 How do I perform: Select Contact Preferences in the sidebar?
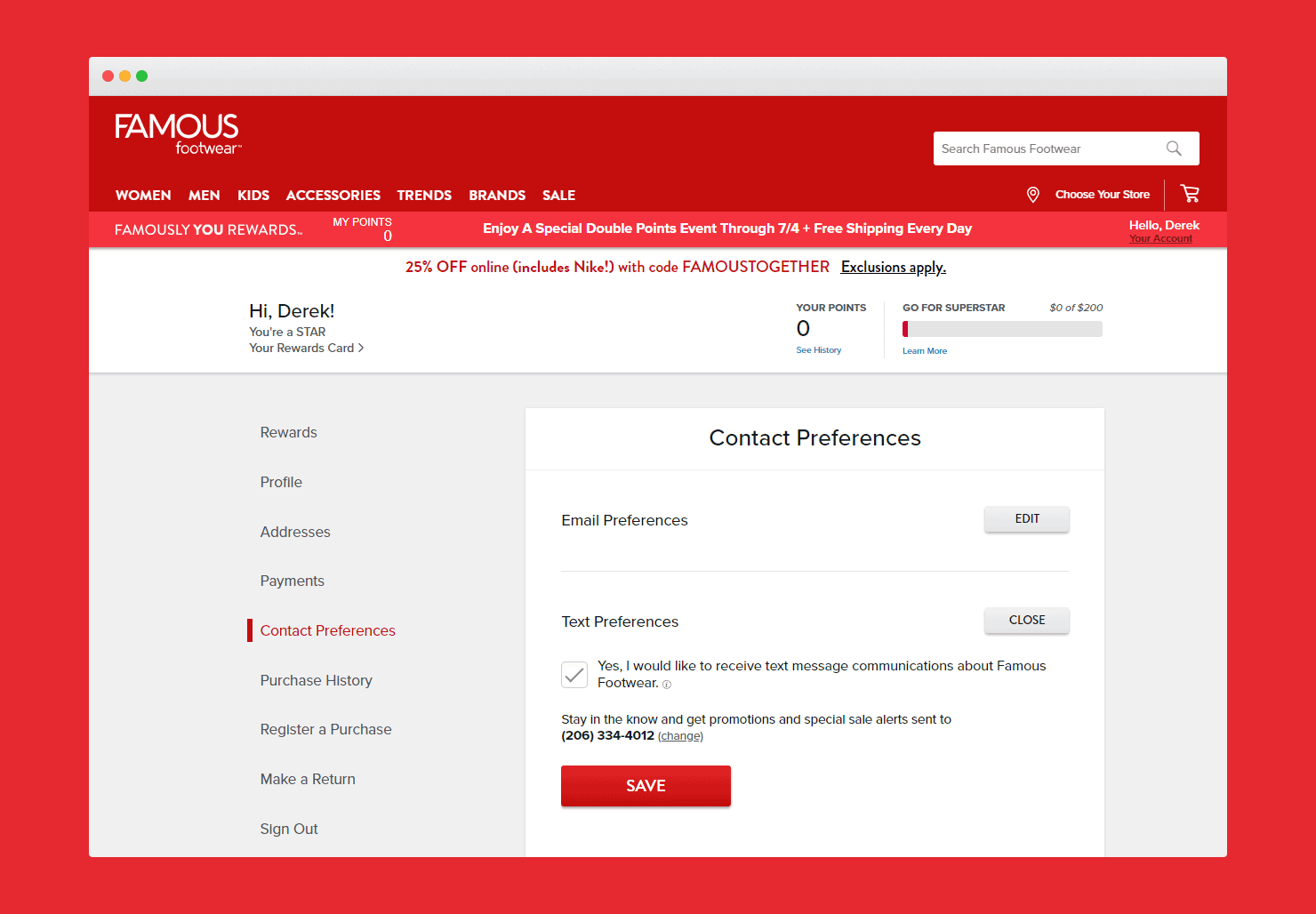(x=328, y=631)
